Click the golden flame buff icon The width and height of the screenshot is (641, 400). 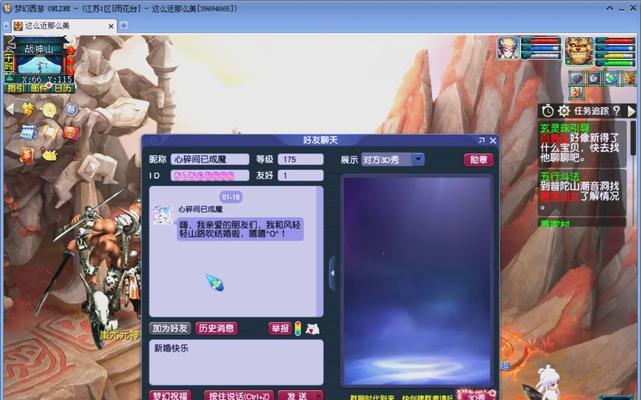pyautogui.click(x=629, y=79)
